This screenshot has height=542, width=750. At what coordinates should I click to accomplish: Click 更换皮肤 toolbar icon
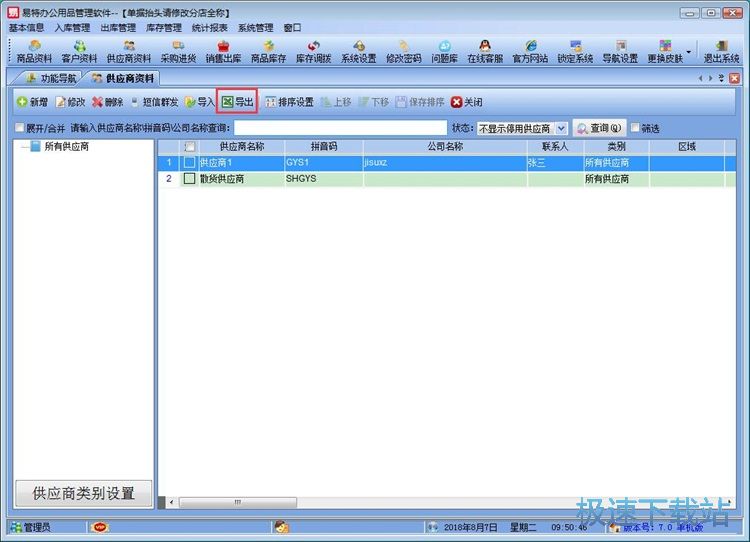point(665,52)
